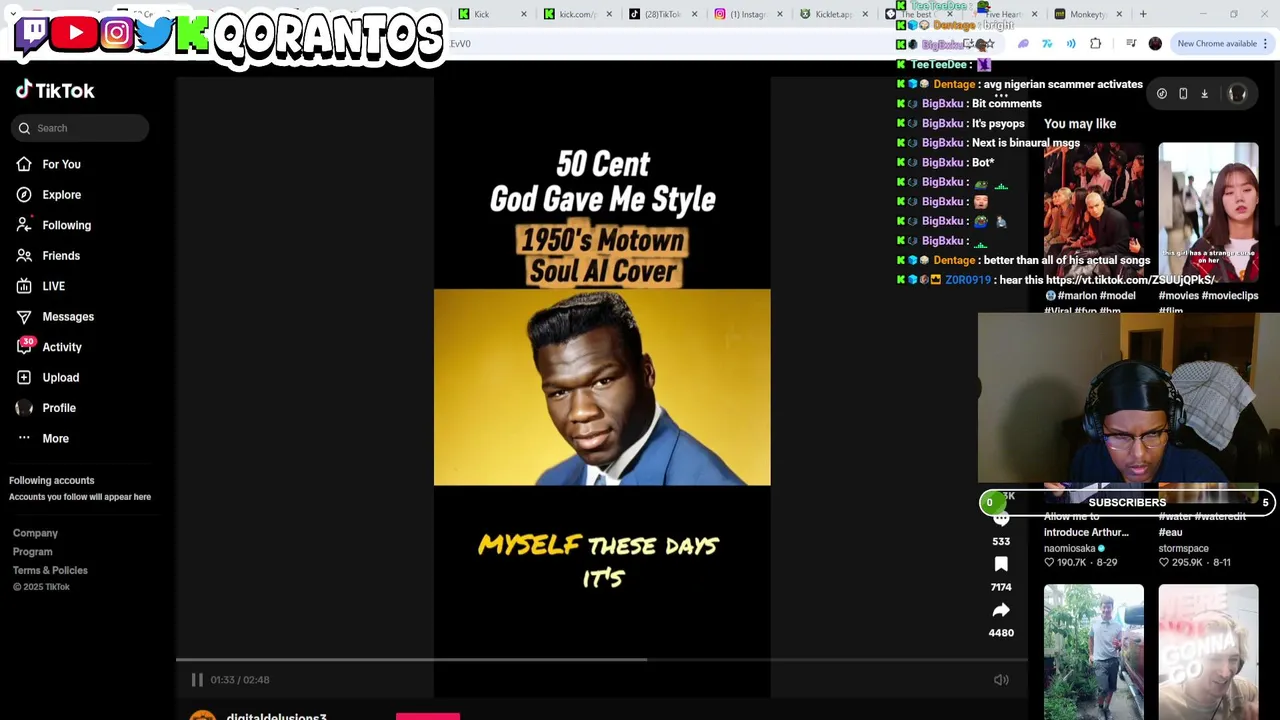1280x720 pixels.
Task: Switch to the kick.com browser tab
Action: pos(577,14)
